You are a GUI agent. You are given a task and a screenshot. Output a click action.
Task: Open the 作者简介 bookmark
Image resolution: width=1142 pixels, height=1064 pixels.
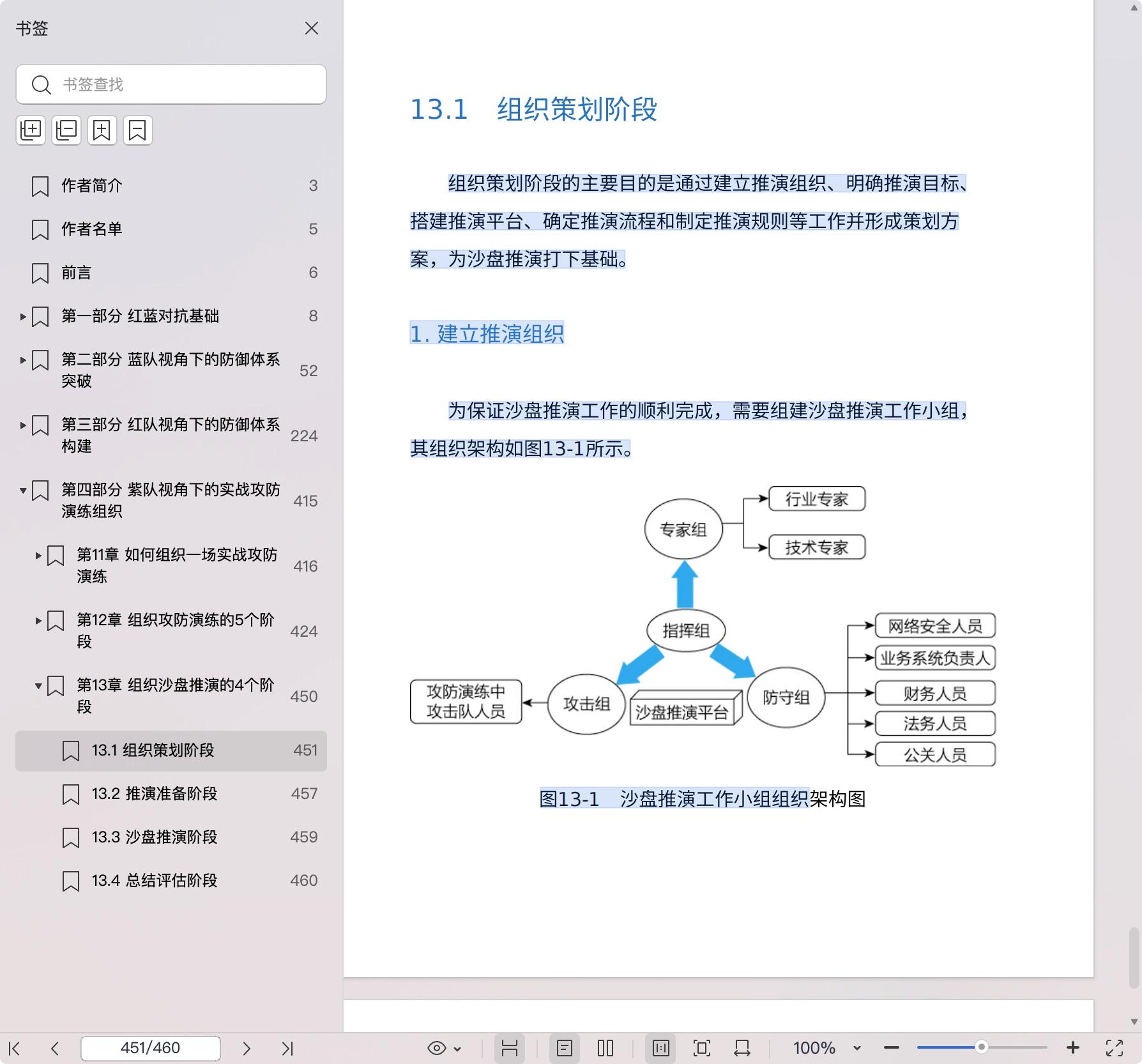pyautogui.click(x=171, y=186)
